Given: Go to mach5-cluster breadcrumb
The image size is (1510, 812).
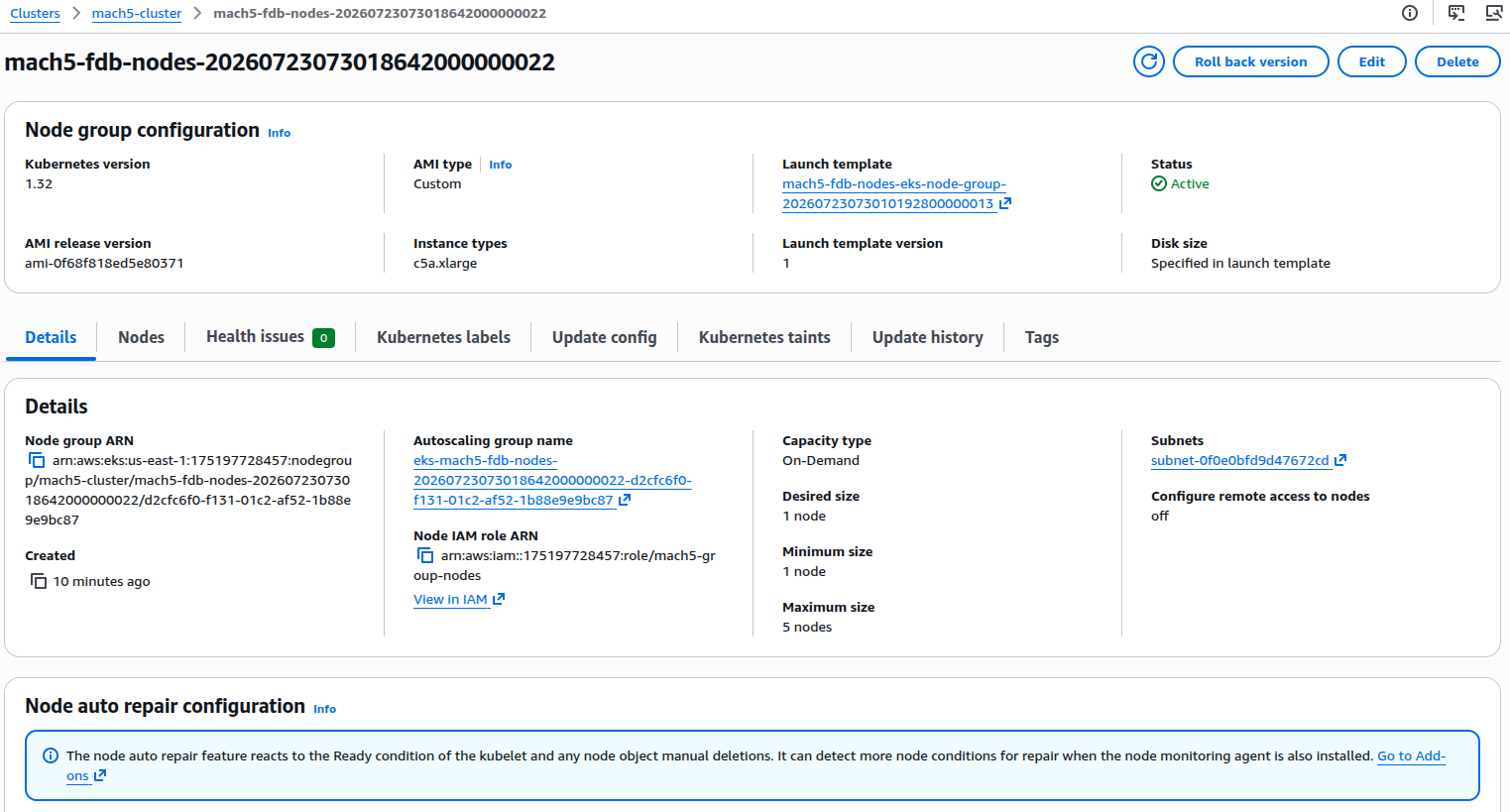Looking at the screenshot, I should pos(137,13).
